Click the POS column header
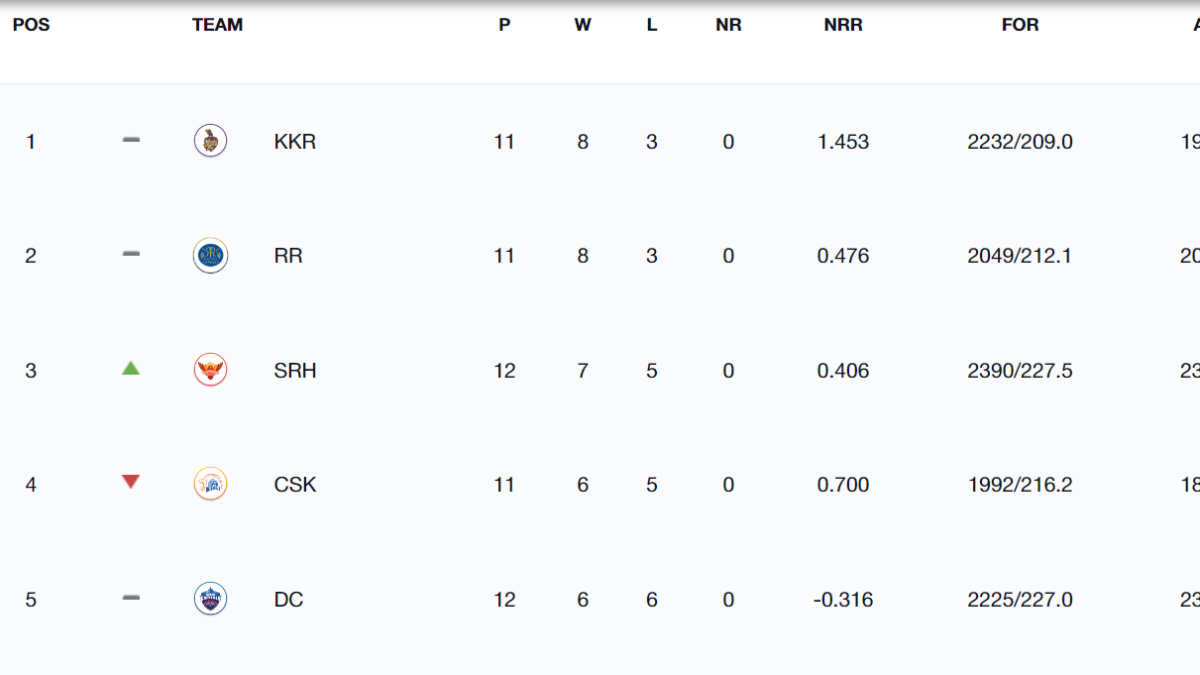 pyautogui.click(x=31, y=25)
